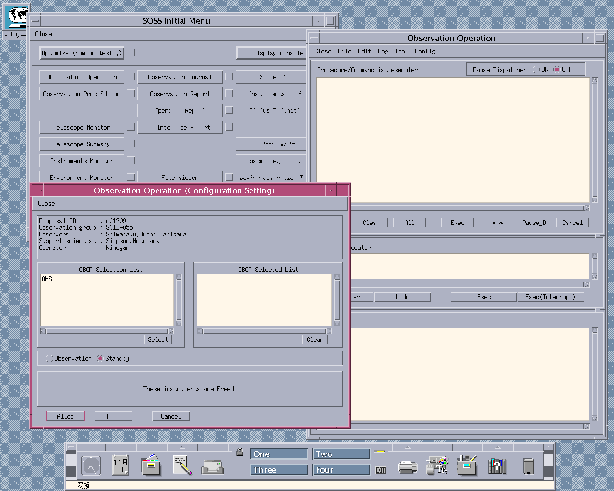The image size is (614, 491).
Task: Open the Help Manager bookshelf icon
Action: click(x=497, y=466)
